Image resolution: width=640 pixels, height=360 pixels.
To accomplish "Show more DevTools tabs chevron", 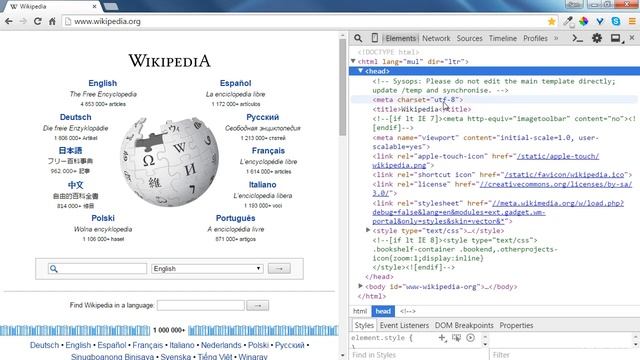I will pos(556,38).
